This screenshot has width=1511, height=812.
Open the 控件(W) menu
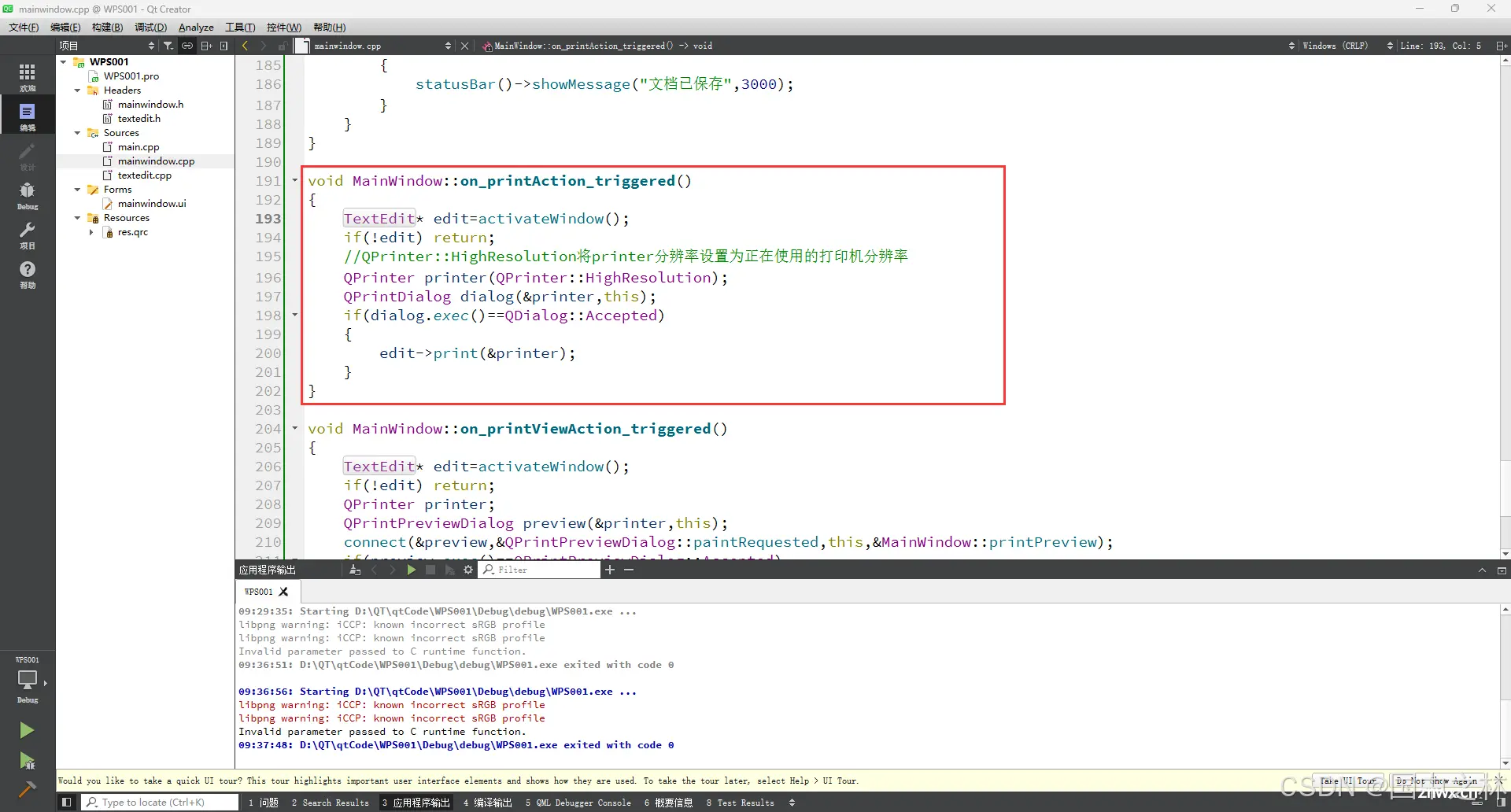[283, 28]
